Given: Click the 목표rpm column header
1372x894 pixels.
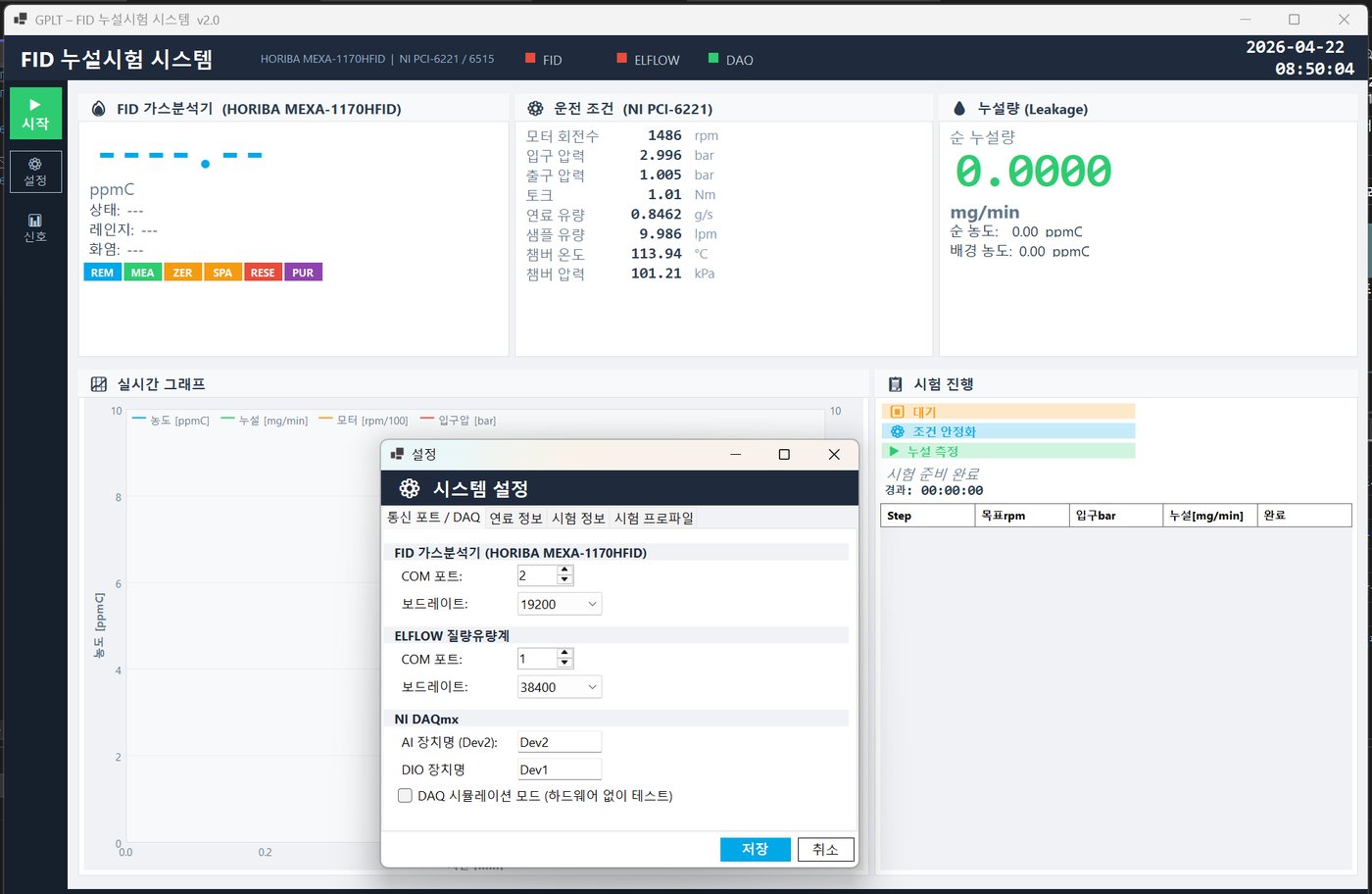Looking at the screenshot, I should [1022, 515].
